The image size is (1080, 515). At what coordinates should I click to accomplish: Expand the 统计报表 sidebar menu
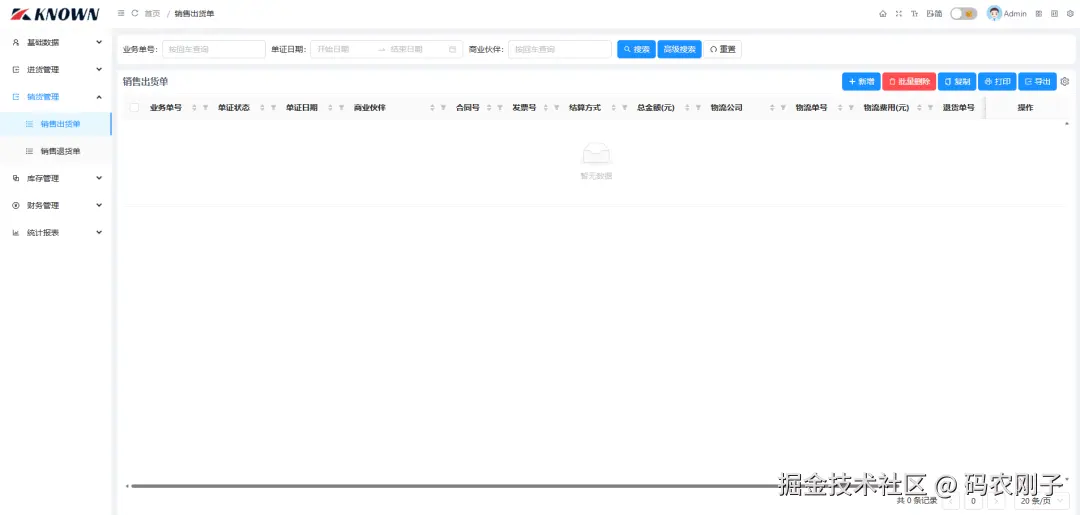click(56, 233)
